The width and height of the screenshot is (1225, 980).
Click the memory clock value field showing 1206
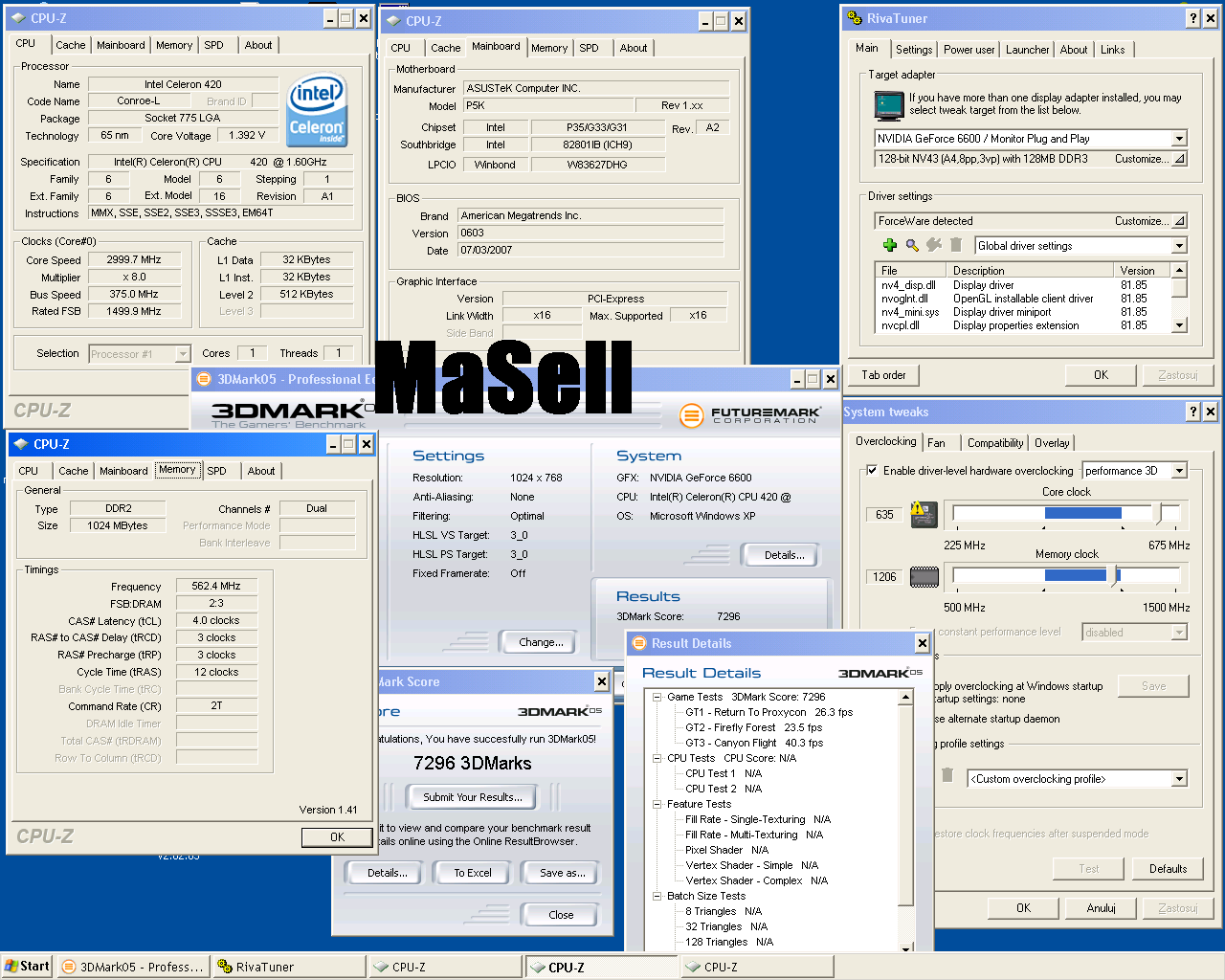(x=884, y=577)
